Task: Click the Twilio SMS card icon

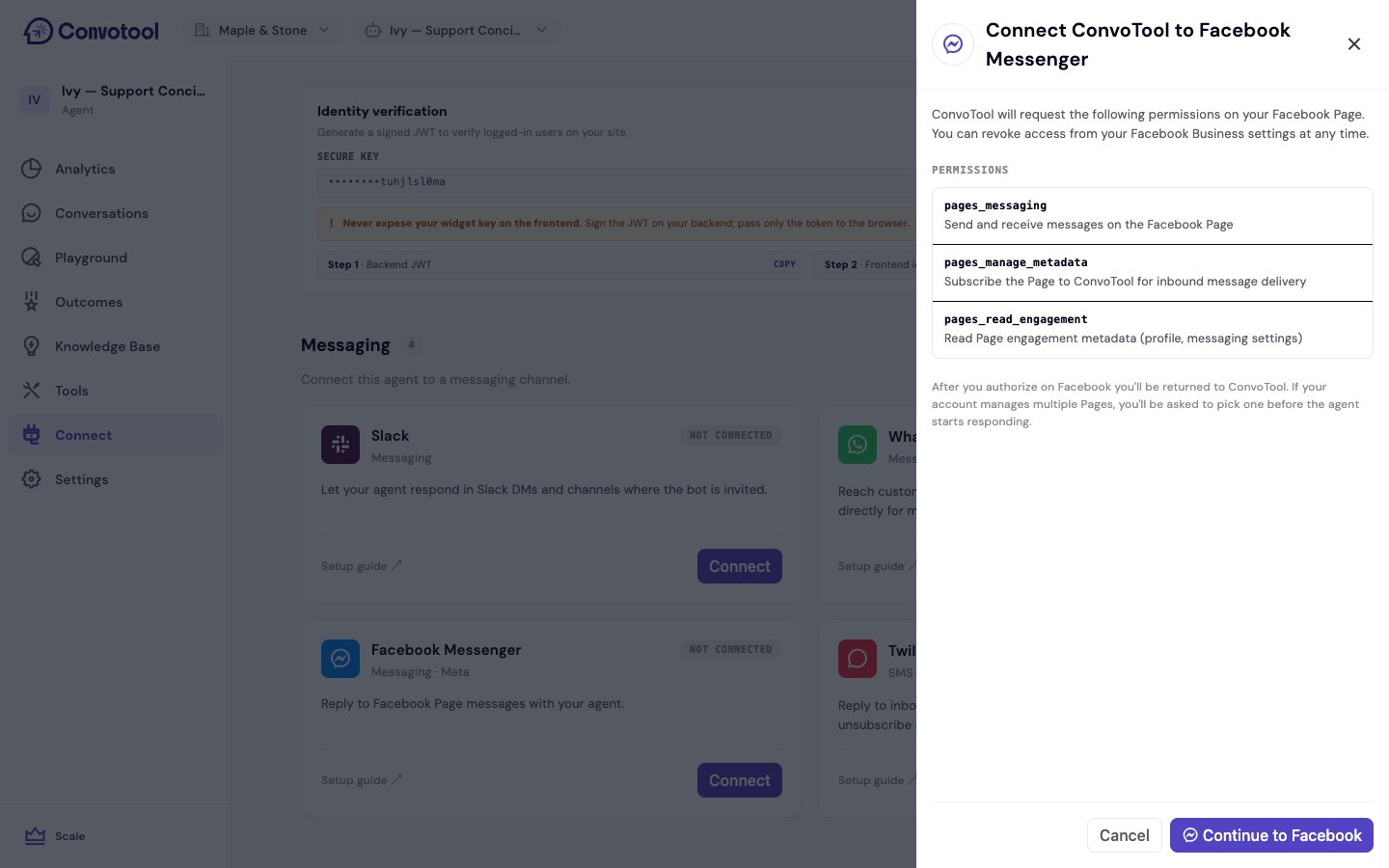Action: pyautogui.click(x=858, y=659)
